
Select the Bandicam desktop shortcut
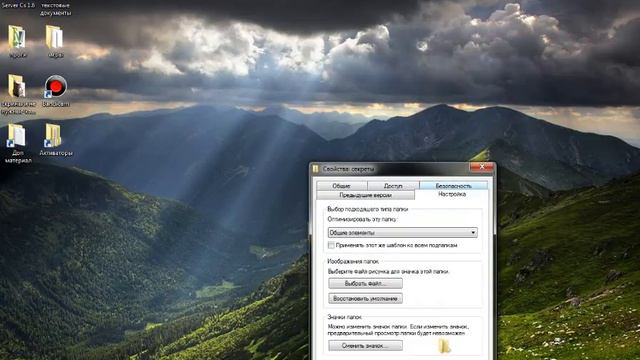tap(56, 91)
